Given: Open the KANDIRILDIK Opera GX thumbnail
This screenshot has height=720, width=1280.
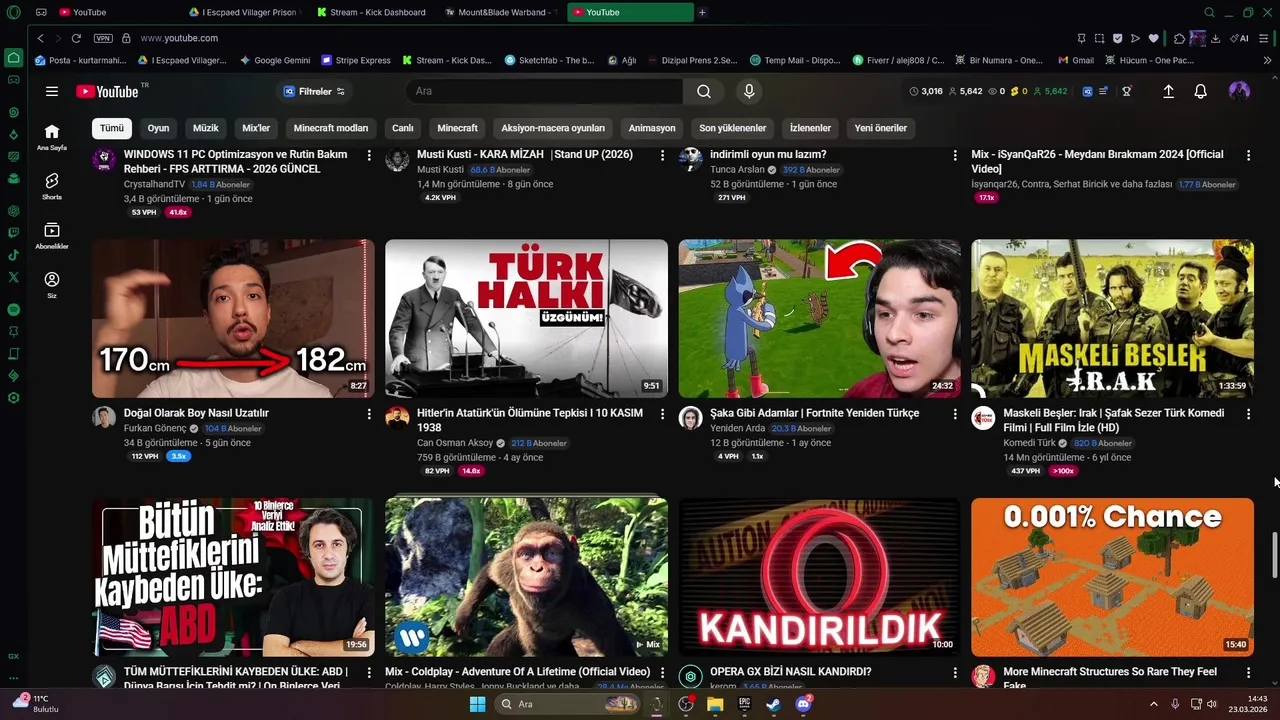Looking at the screenshot, I should point(819,577).
